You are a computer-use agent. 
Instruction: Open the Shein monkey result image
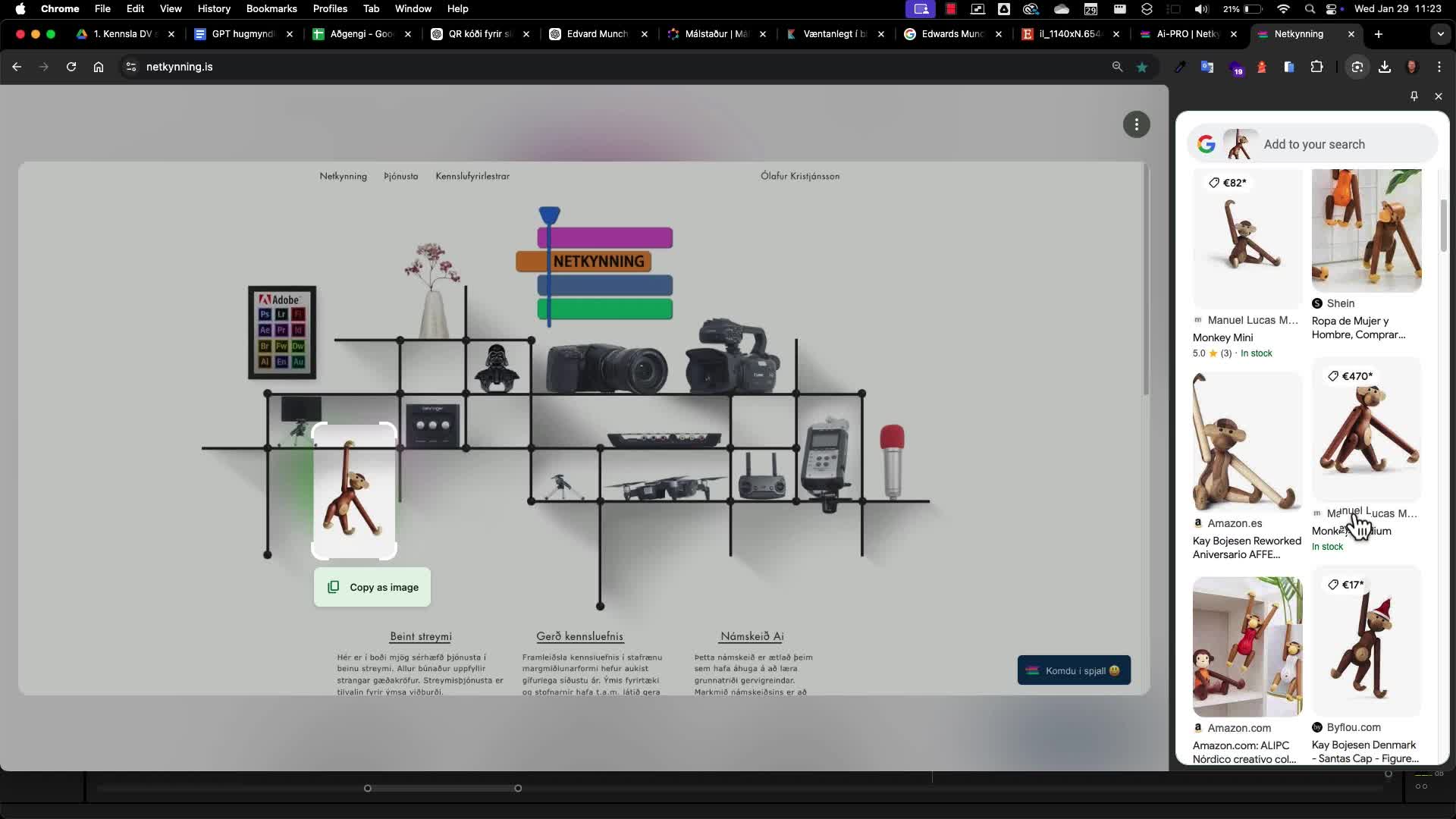tap(1367, 231)
